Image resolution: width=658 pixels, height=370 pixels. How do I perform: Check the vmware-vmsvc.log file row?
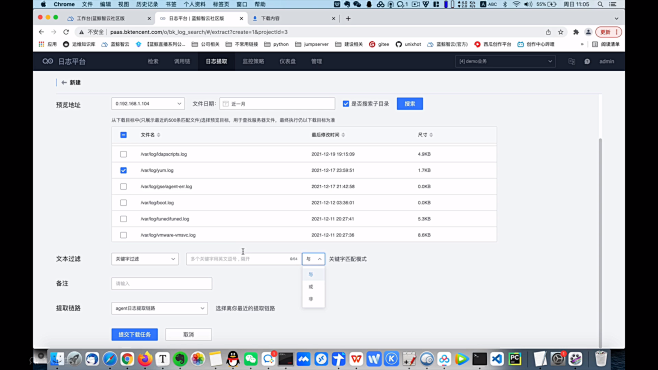point(123,235)
